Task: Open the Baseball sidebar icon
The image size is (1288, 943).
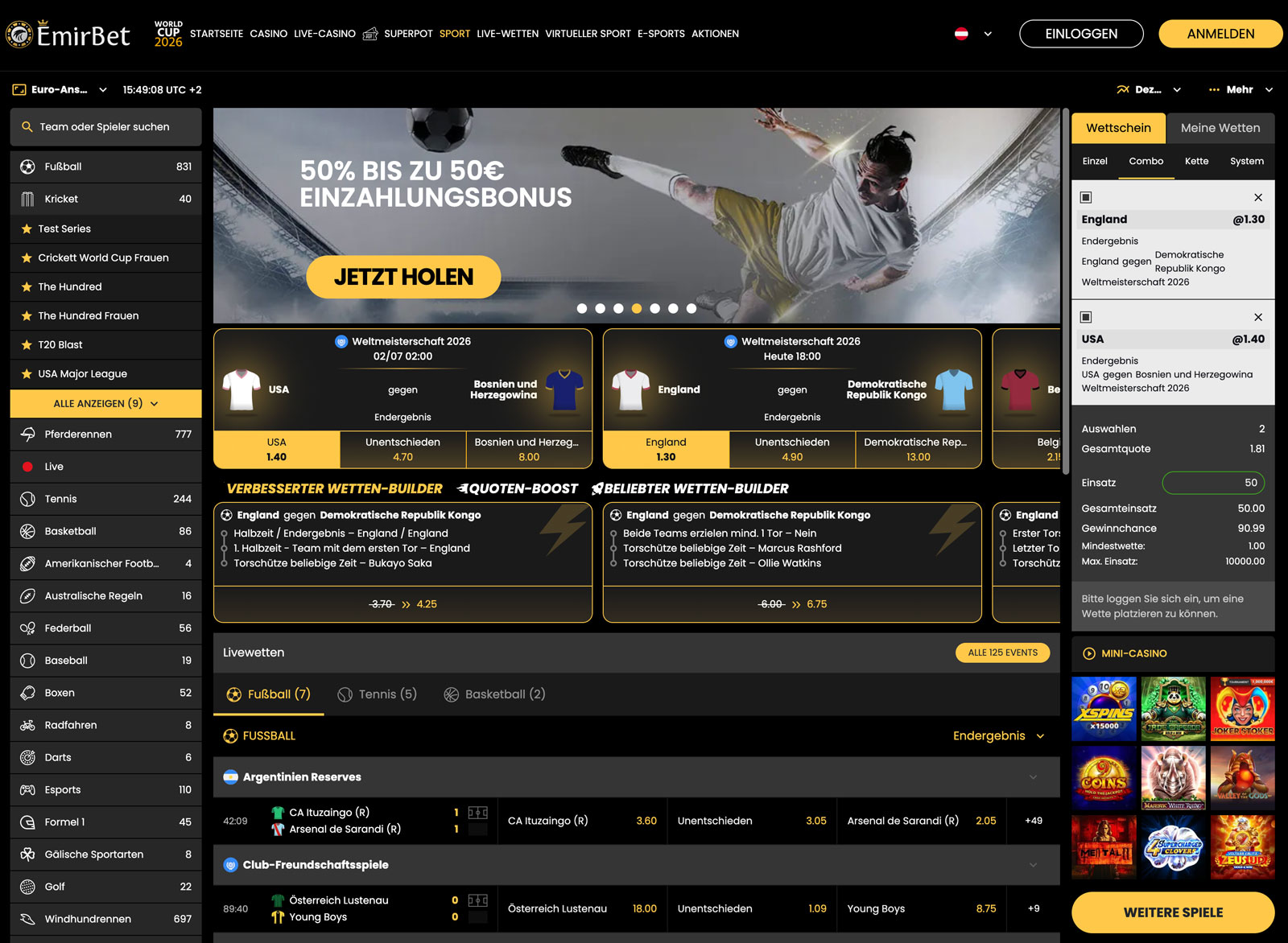Action: [27, 661]
